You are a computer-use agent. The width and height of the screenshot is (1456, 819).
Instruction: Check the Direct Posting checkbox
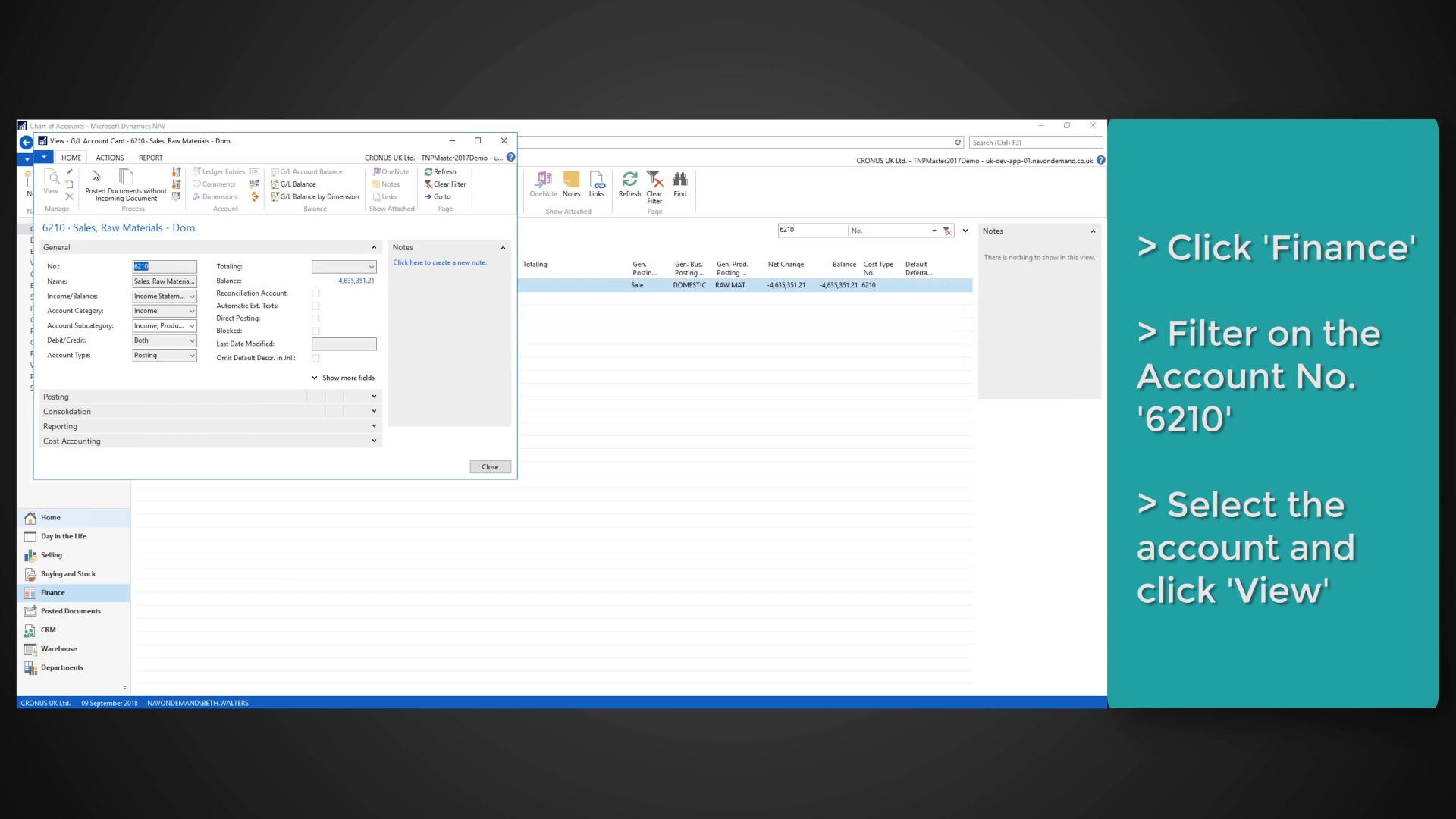point(315,318)
